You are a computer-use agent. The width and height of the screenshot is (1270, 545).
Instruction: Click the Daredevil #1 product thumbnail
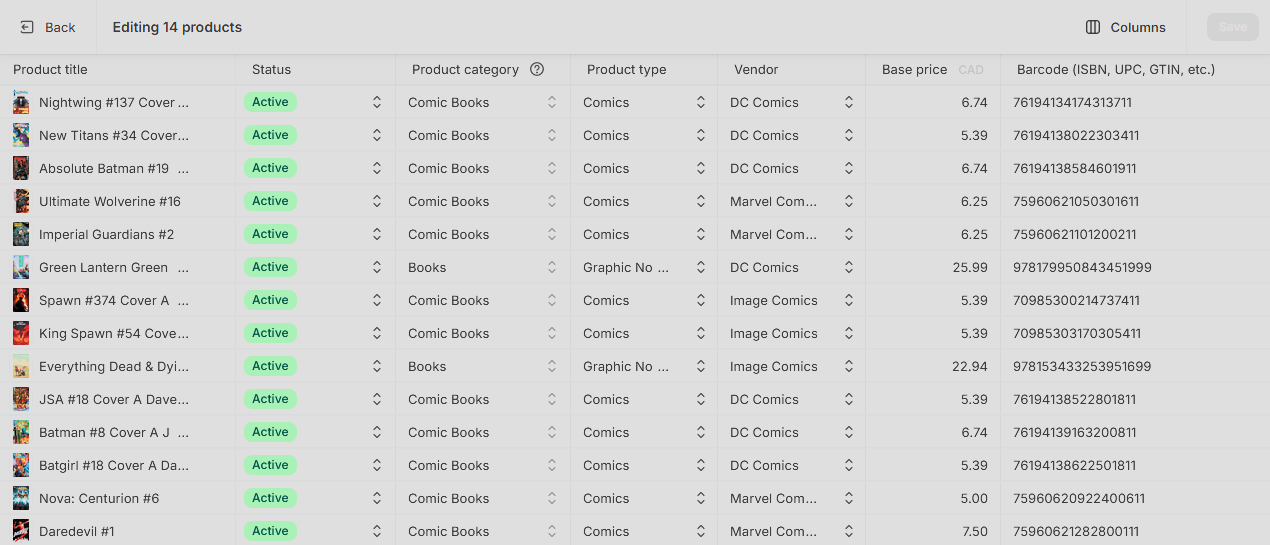point(21,531)
